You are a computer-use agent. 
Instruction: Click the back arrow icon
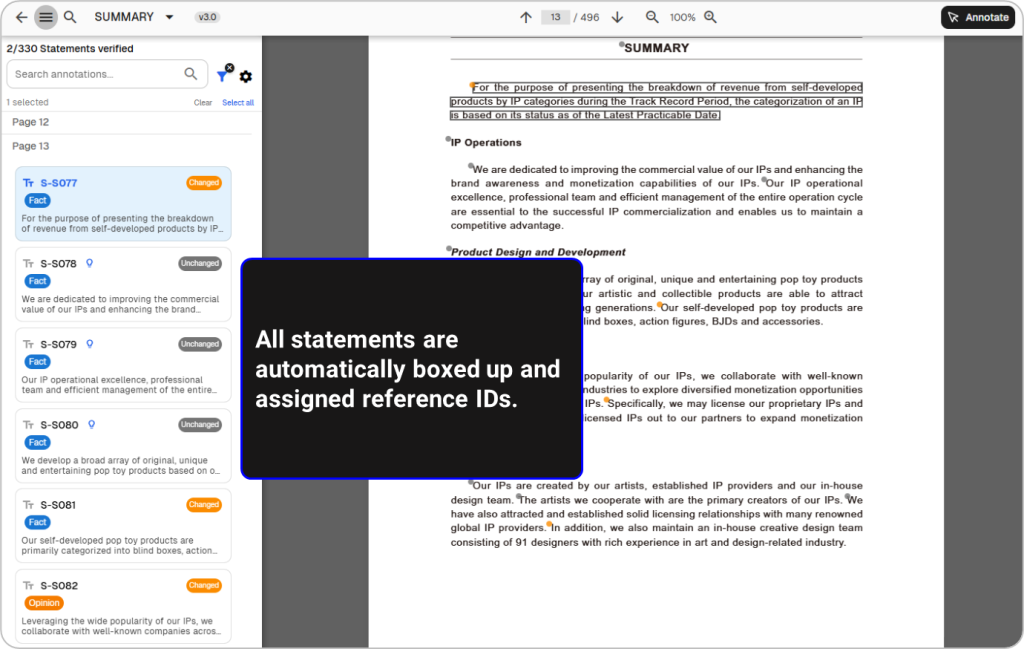[x=21, y=17]
